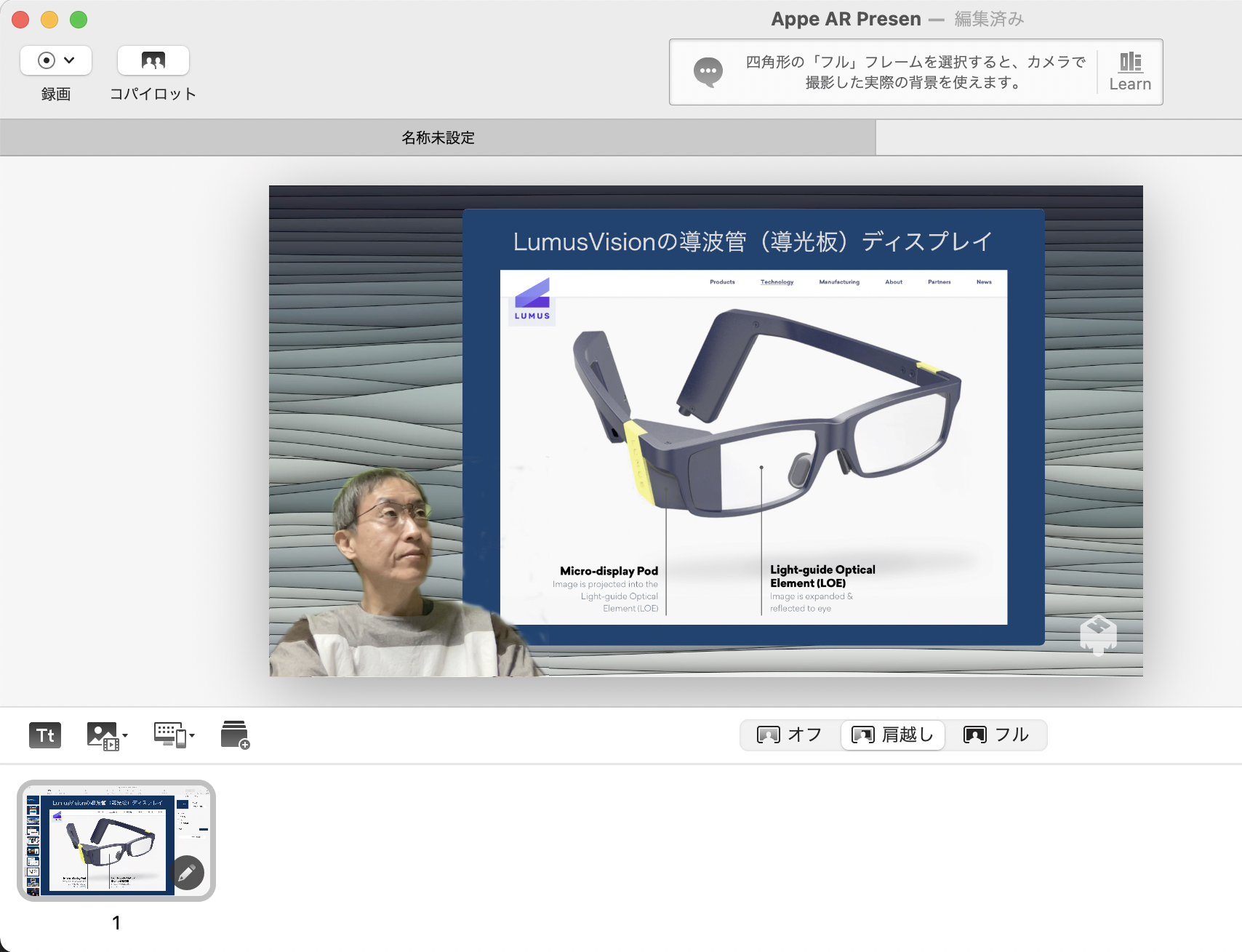Click the window title Appe AR Presen
The width and height of the screenshot is (1242, 952).
pos(846,19)
